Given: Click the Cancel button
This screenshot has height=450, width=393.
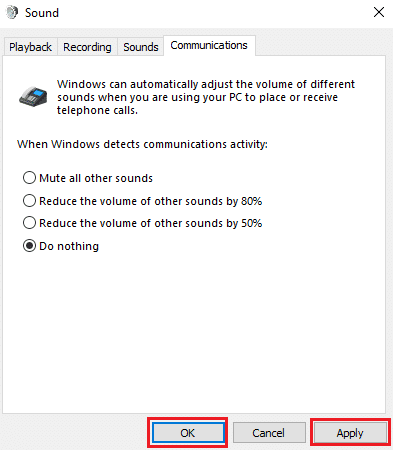Looking at the screenshot, I should click(269, 433).
